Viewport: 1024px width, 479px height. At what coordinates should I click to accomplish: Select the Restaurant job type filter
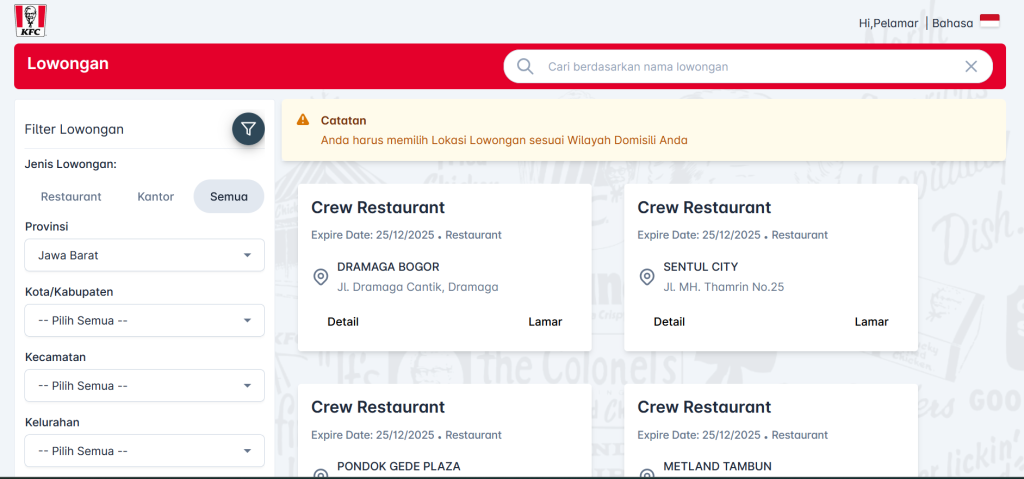[71, 197]
